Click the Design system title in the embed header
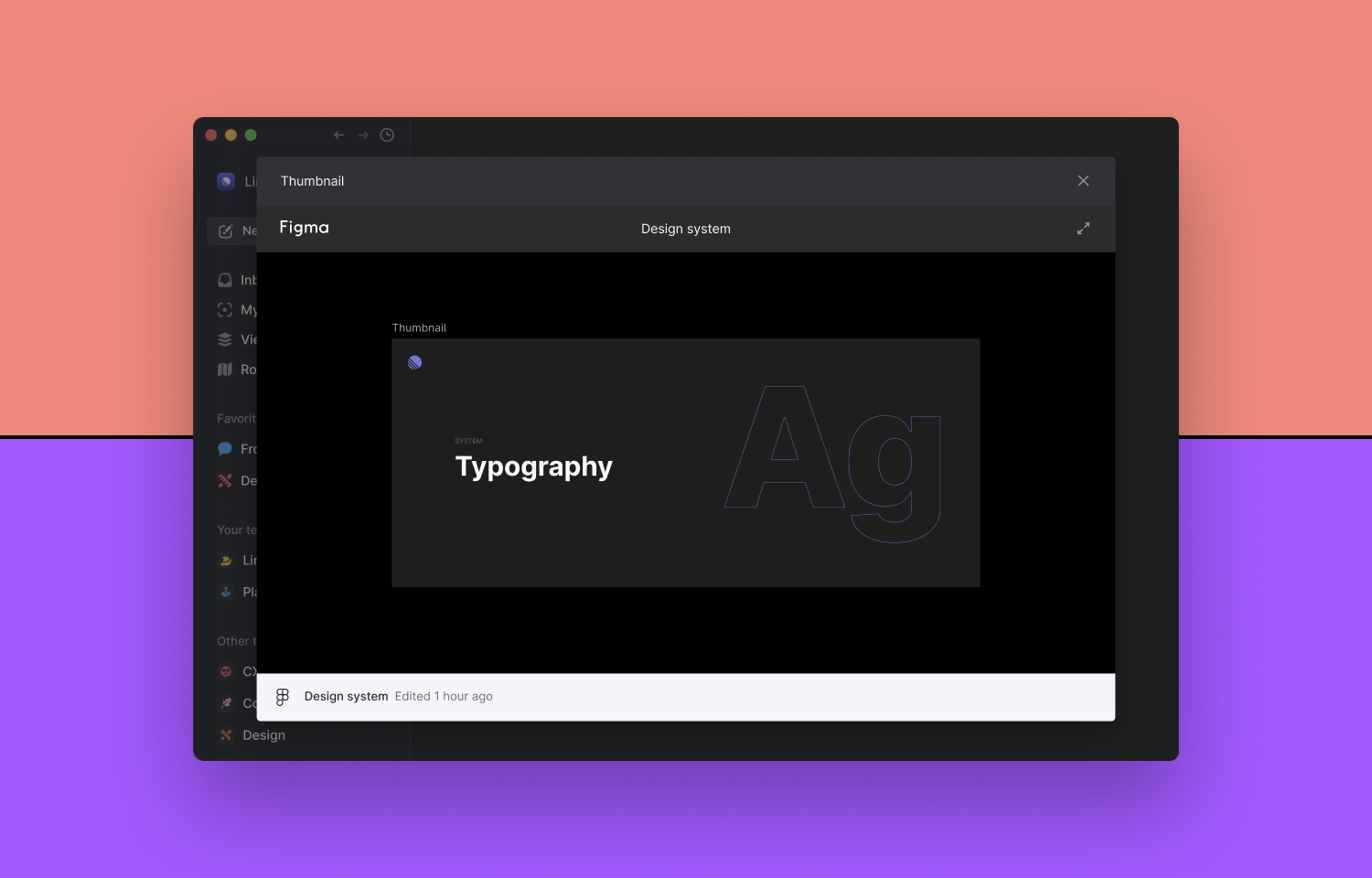The height and width of the screenshot is (878, 1372). pos(686,229)
